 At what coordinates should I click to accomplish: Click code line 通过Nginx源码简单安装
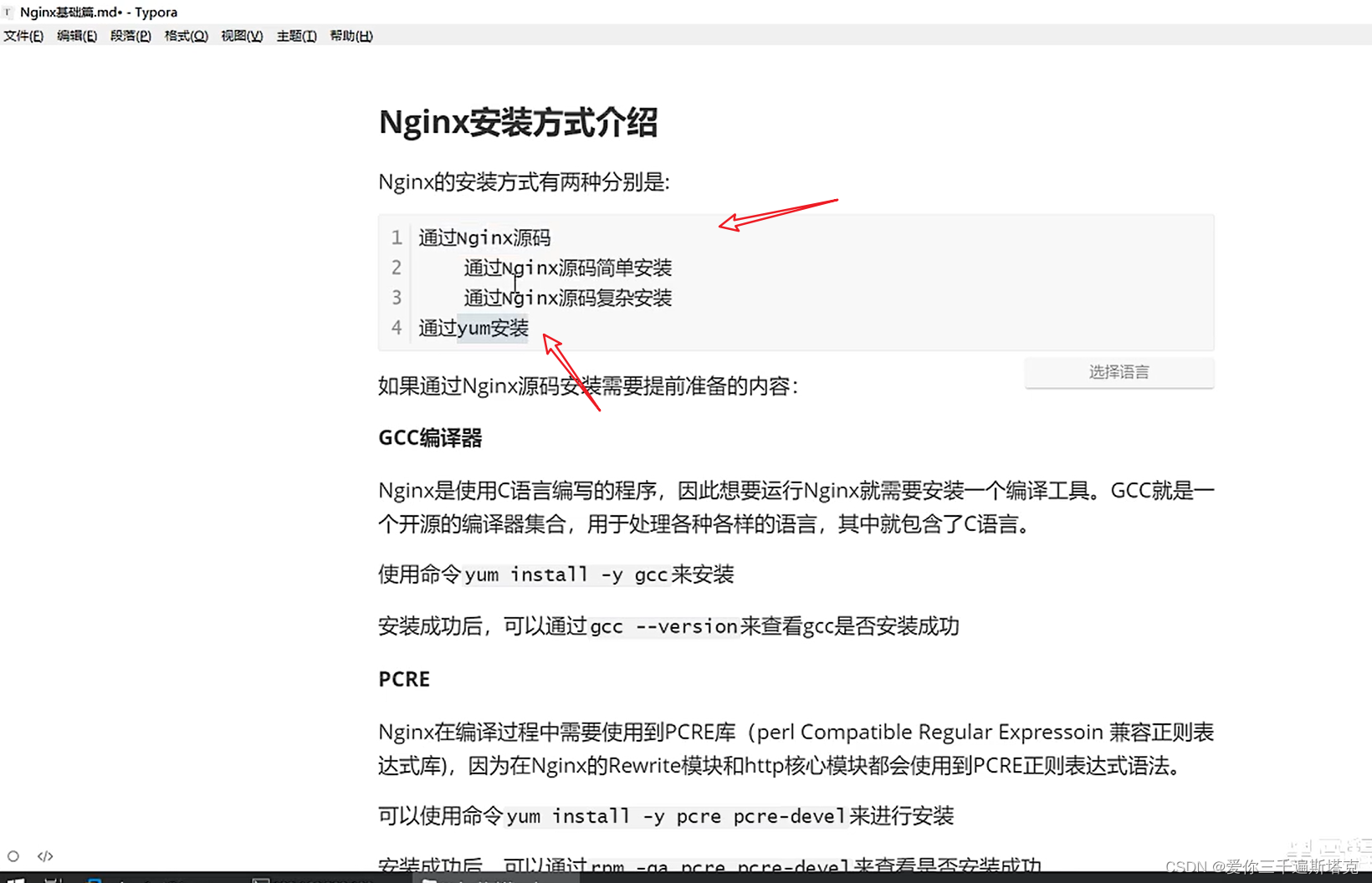pos(568,268)
